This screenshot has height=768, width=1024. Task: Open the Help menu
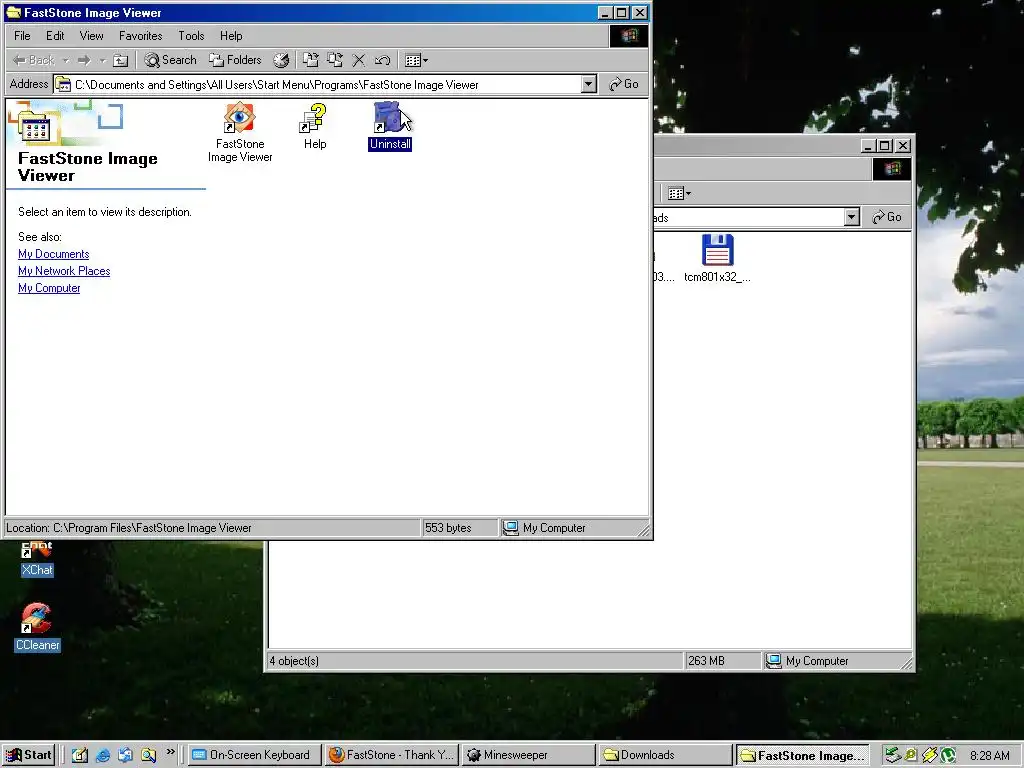click(x=231, y=36)
